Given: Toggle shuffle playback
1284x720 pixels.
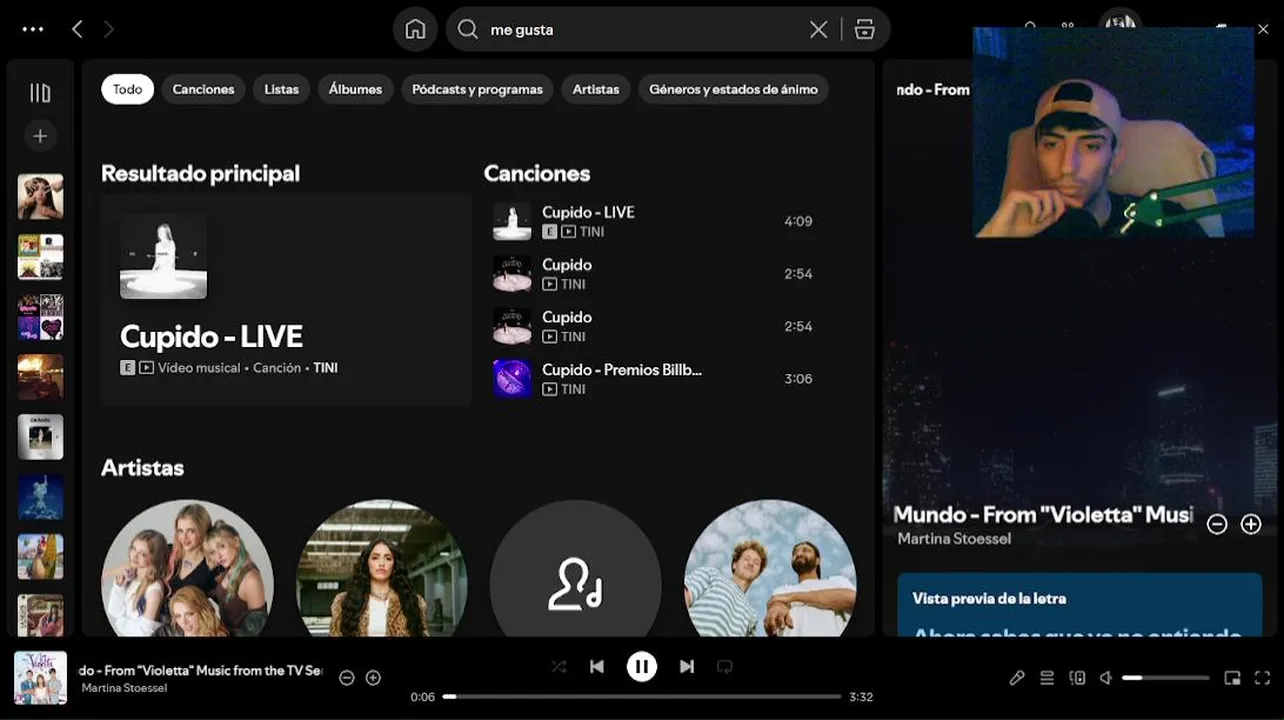Looking at the screenshot, I should (559, 666).
